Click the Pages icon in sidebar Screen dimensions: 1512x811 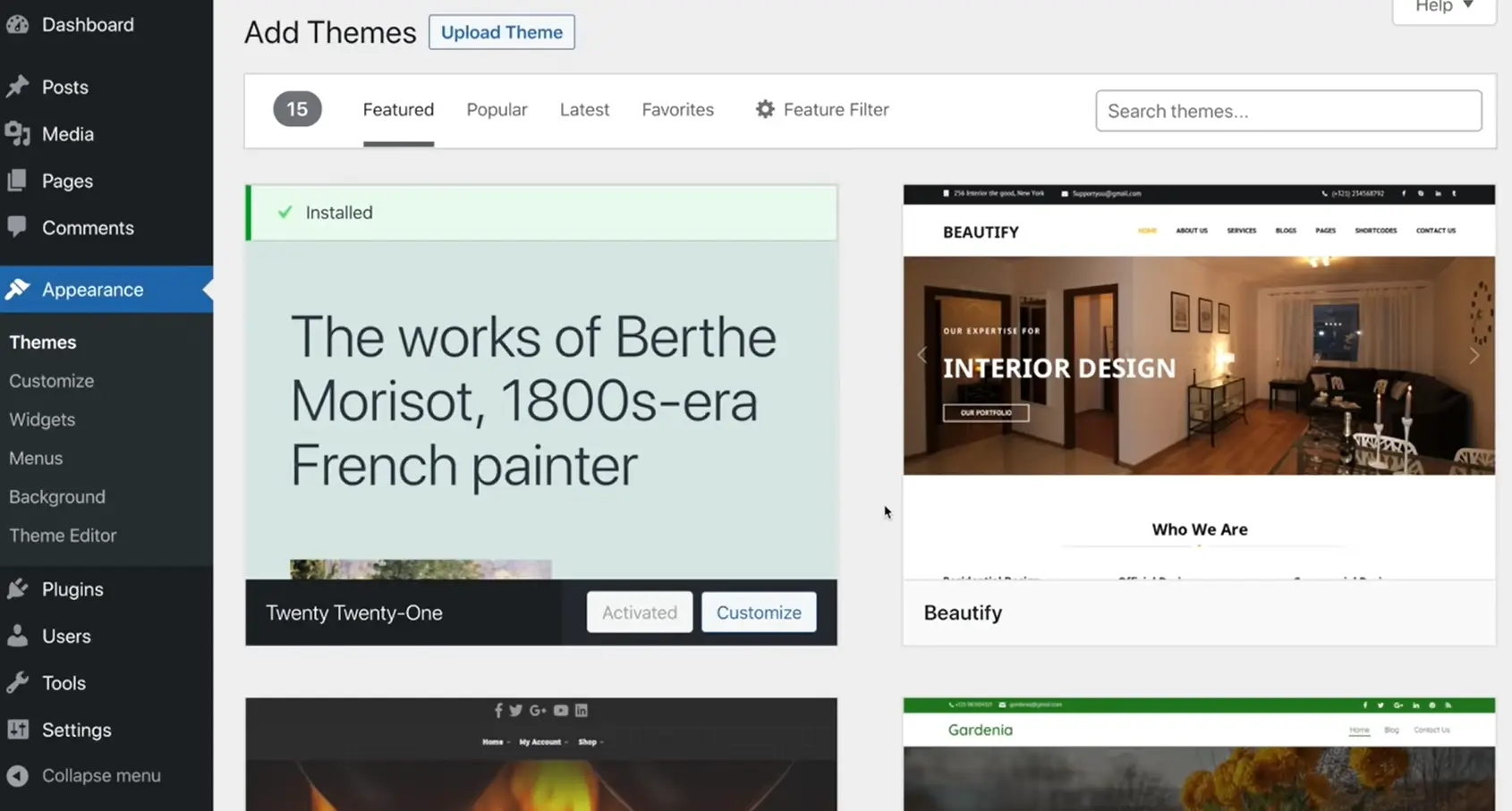pos(18,181)
